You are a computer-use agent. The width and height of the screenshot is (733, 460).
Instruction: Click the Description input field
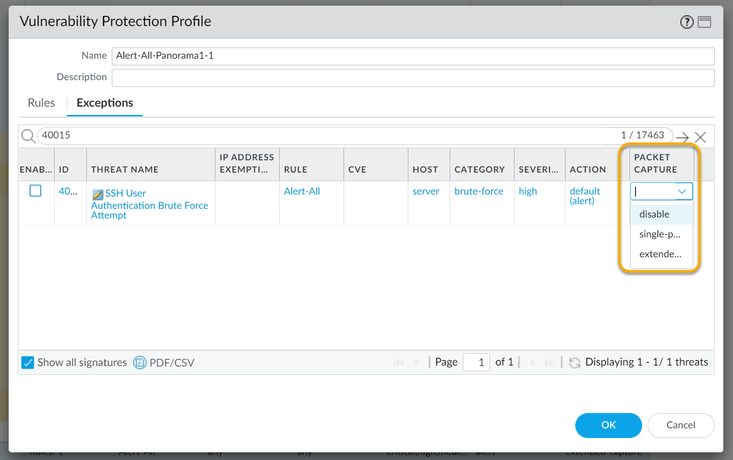pos(412,77)
